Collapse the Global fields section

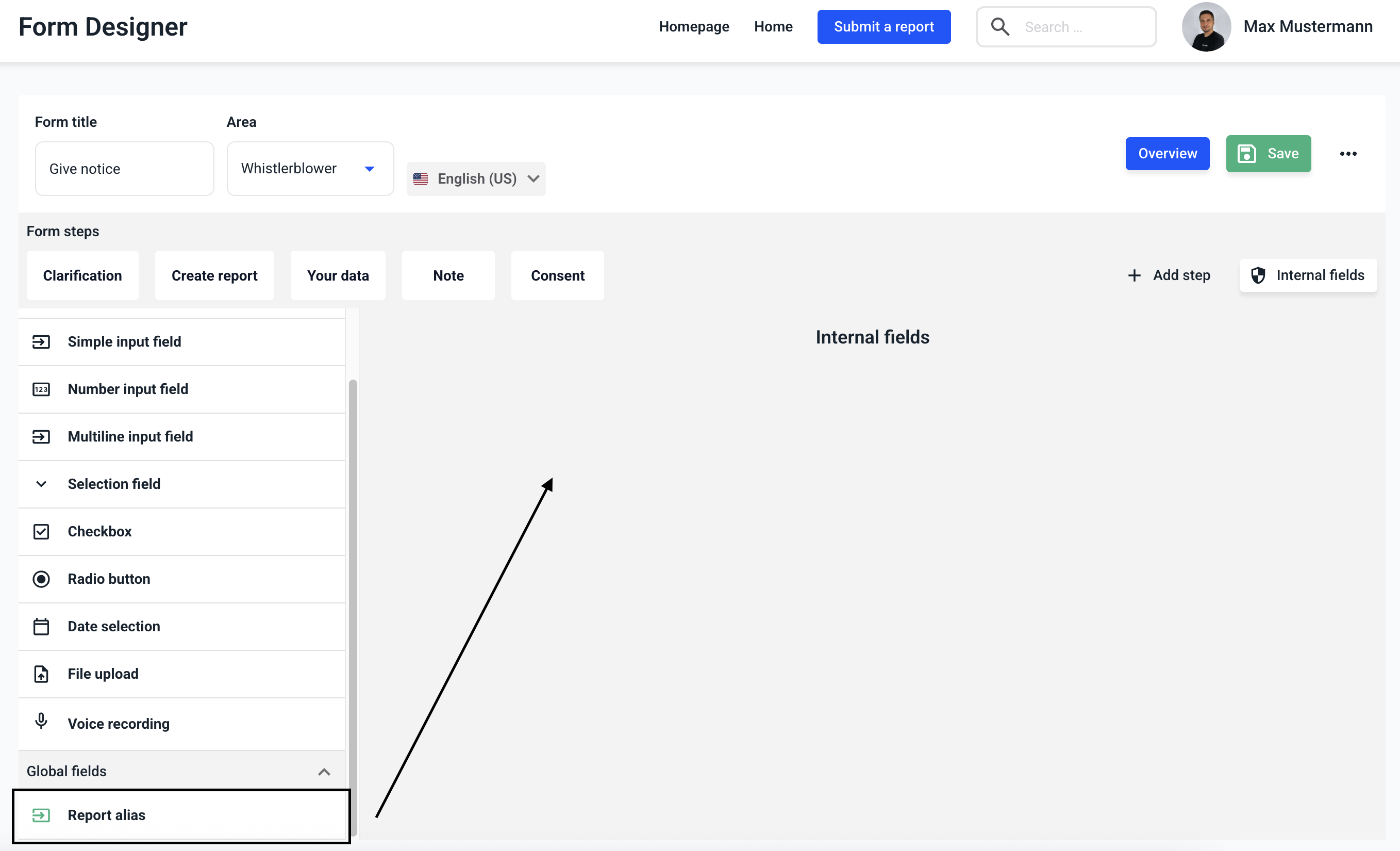324,772
